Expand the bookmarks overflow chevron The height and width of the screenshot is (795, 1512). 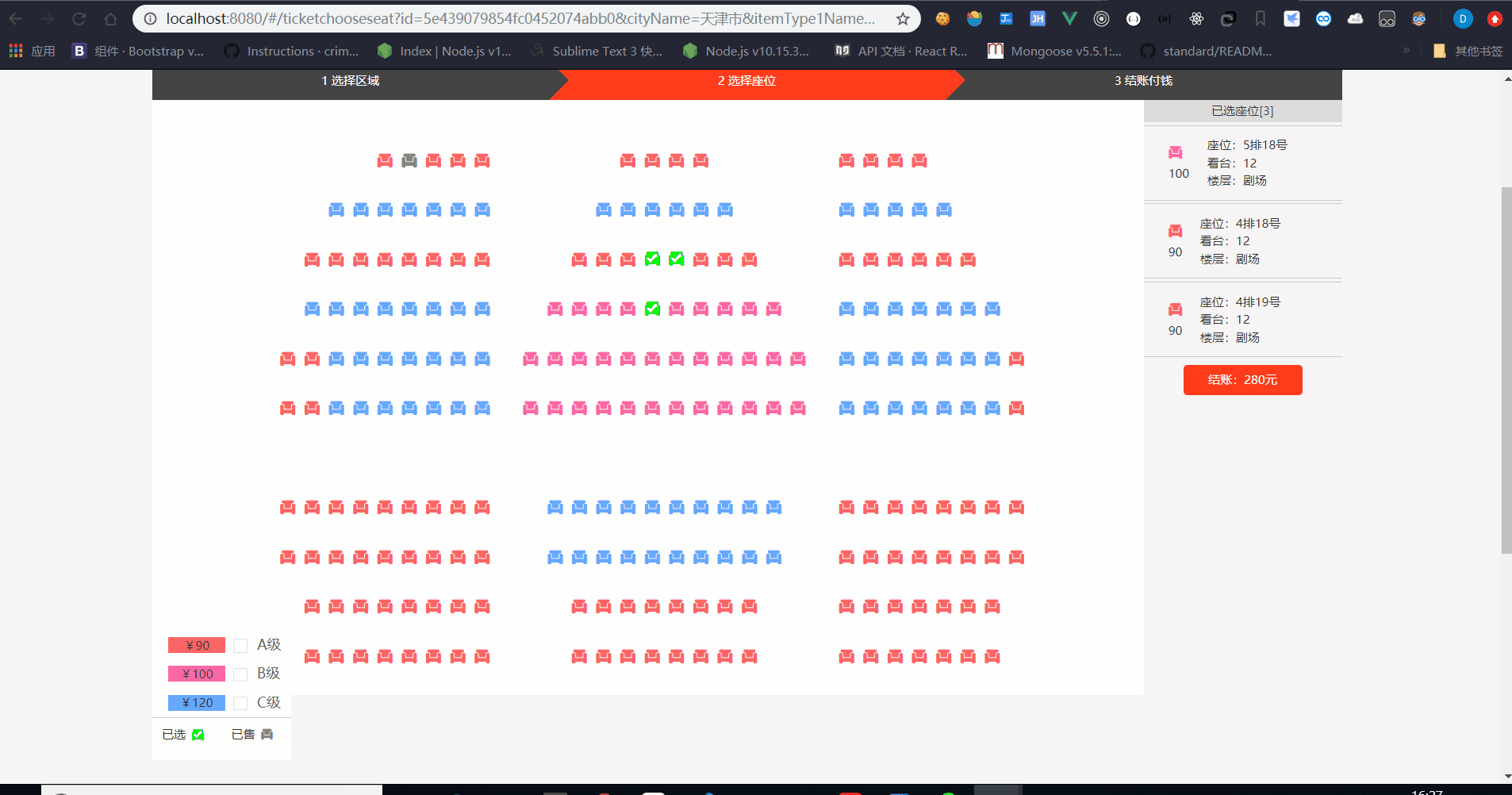pos(1406,50)
